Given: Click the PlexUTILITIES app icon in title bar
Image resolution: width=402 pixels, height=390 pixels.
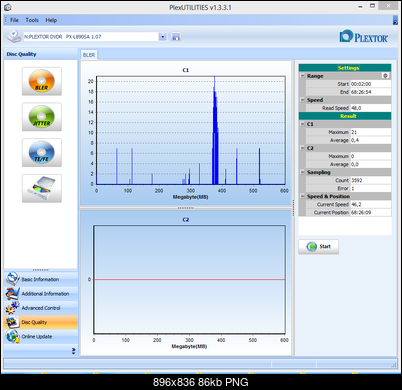Looking at the screenshot, I should click(8, 7).
